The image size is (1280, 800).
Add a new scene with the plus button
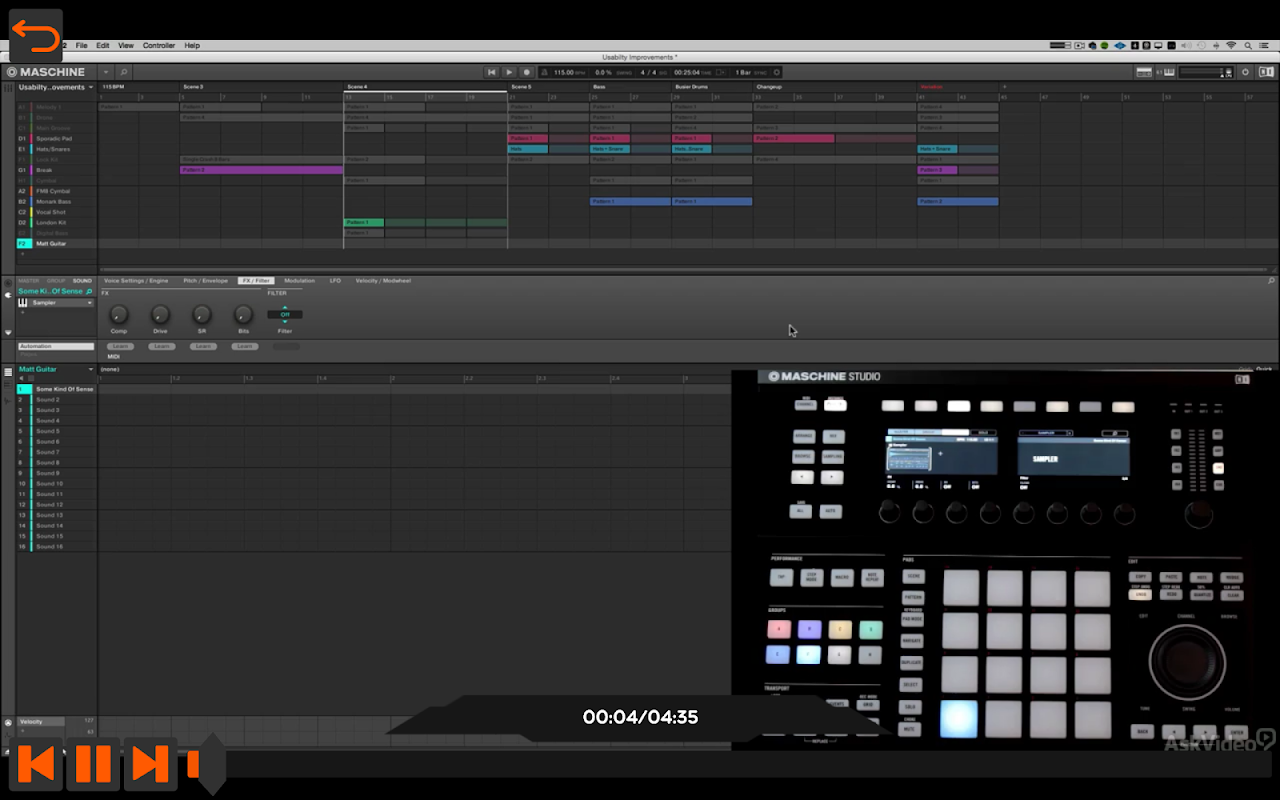[x=1004, y=87]
